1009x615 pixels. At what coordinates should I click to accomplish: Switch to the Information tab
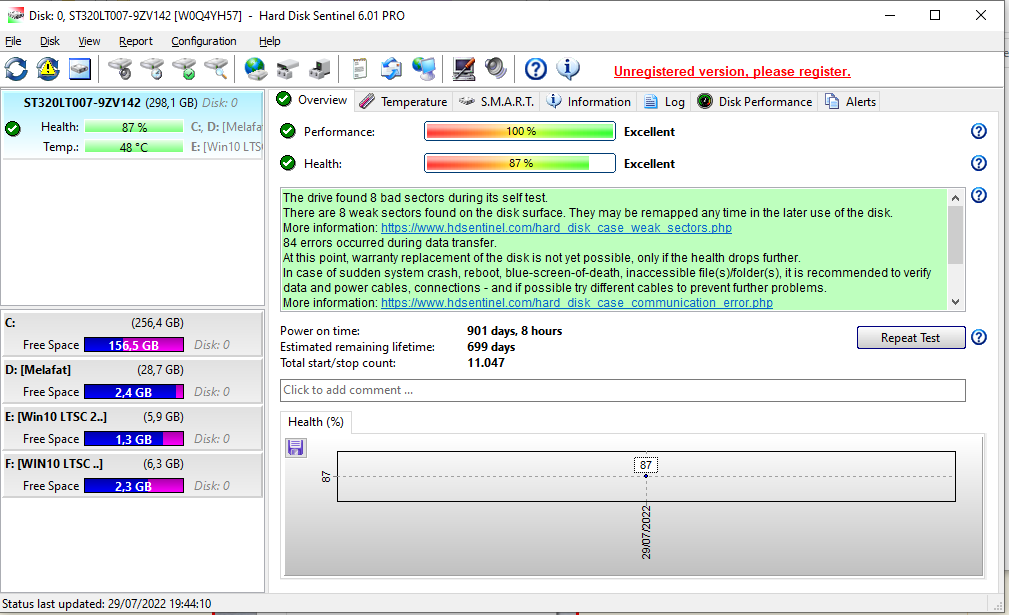(x=589, y=102)
